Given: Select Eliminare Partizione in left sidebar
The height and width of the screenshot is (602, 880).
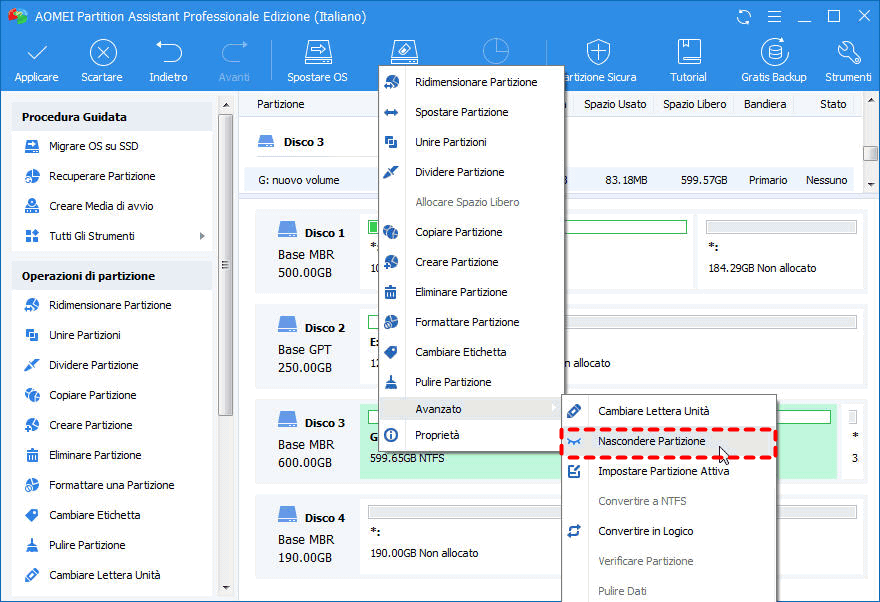Looking at the screenshot, I should [95, 455].
